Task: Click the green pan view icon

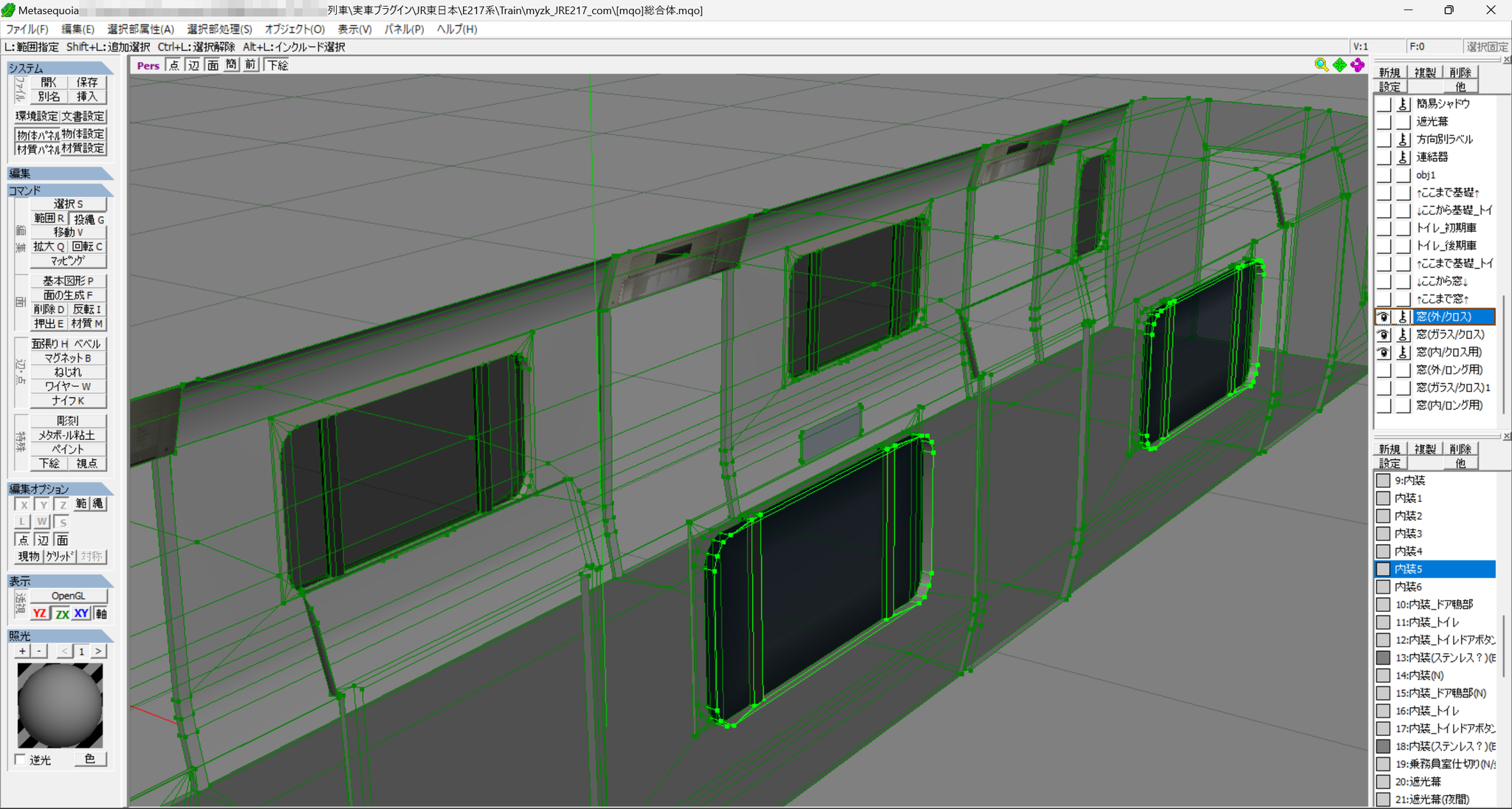Action: (x=1339, y=65)
